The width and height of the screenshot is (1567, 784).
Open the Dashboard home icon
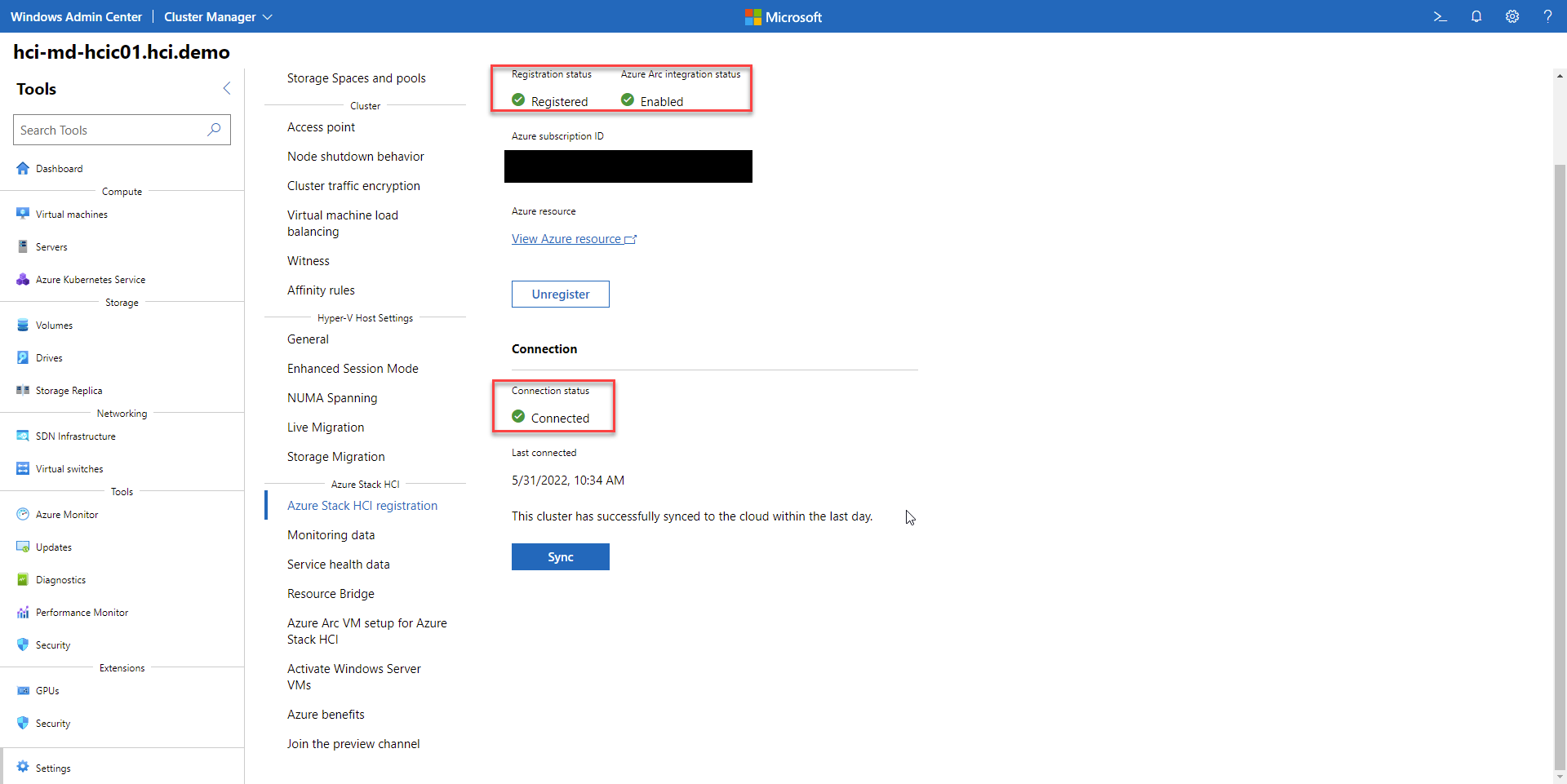tap(23, 168)
